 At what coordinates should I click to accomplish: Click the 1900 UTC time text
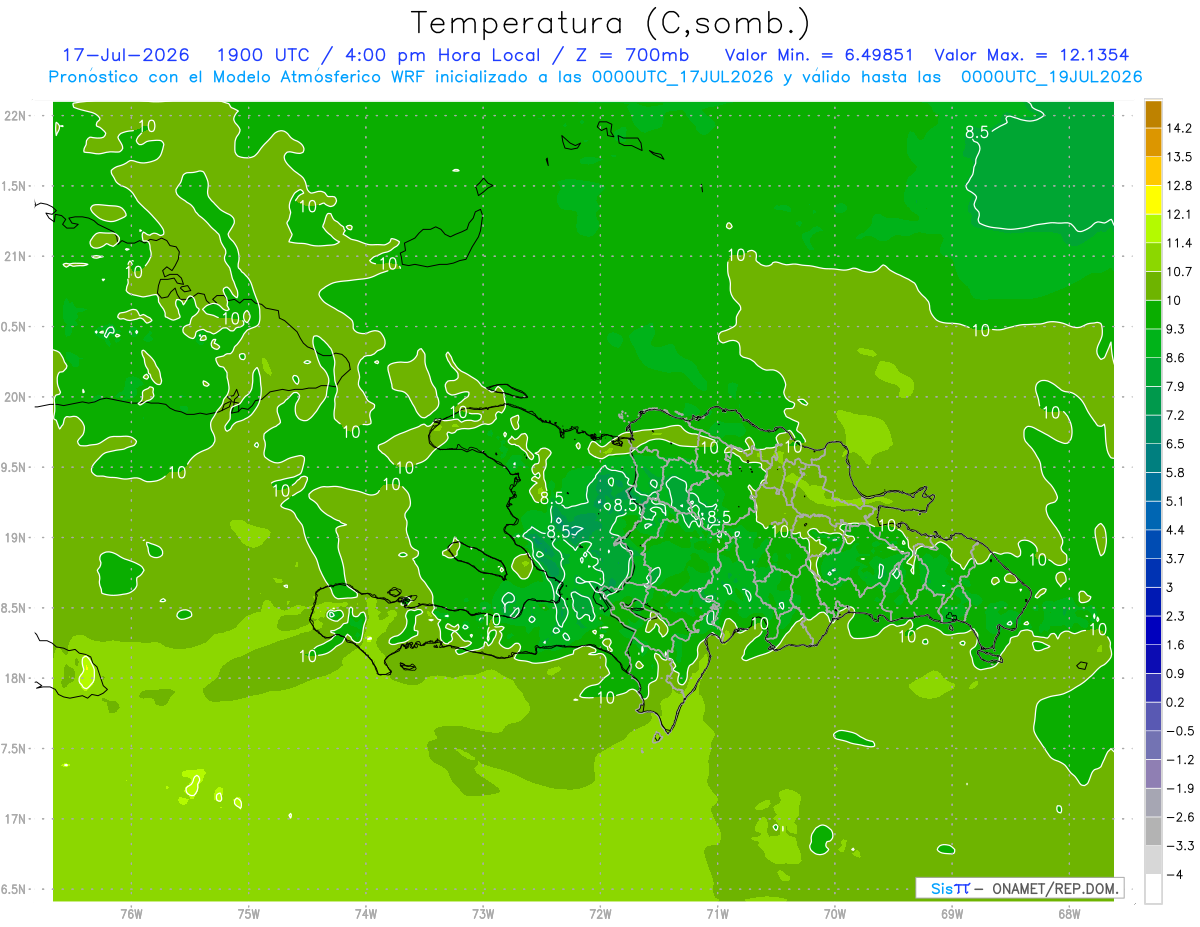(x=262, y=55)
